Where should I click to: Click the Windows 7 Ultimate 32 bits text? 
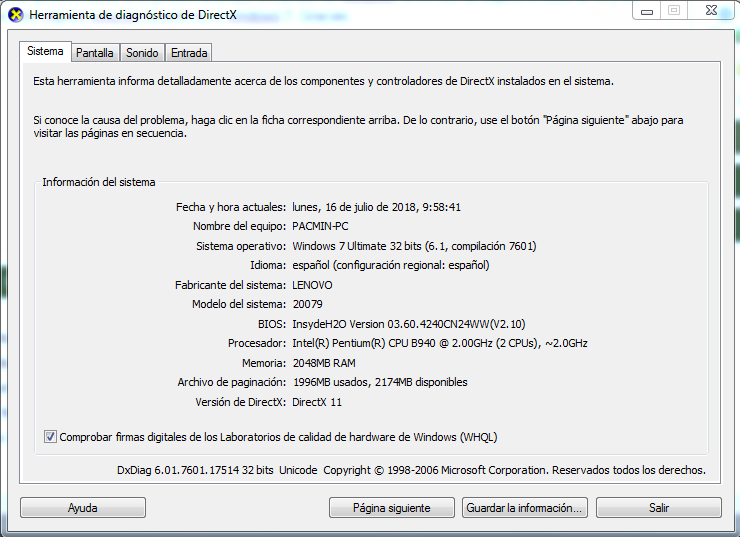[357, 246]
